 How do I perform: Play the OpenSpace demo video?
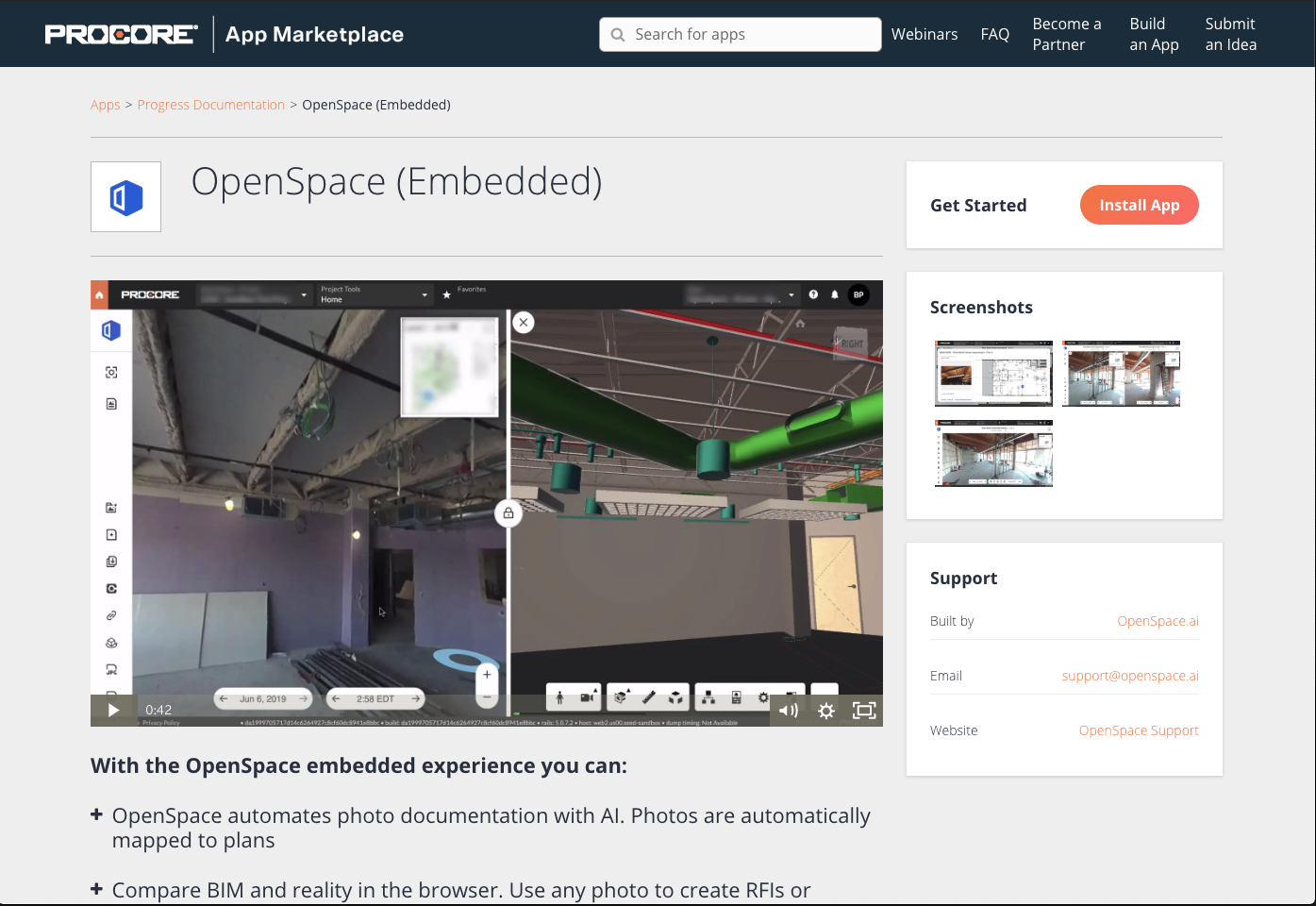[x=113, y=711]
